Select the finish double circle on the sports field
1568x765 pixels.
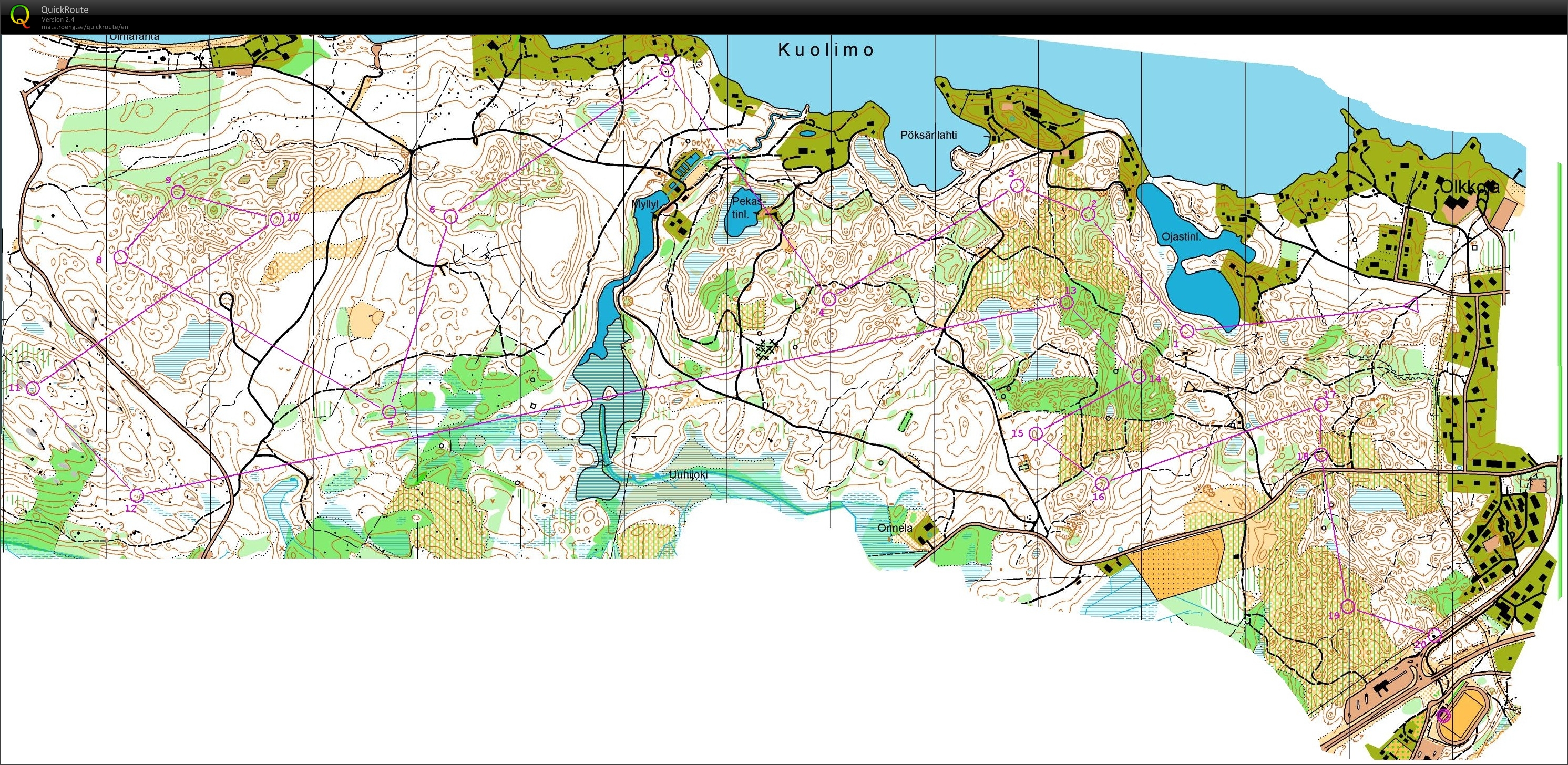(1443, 716)
